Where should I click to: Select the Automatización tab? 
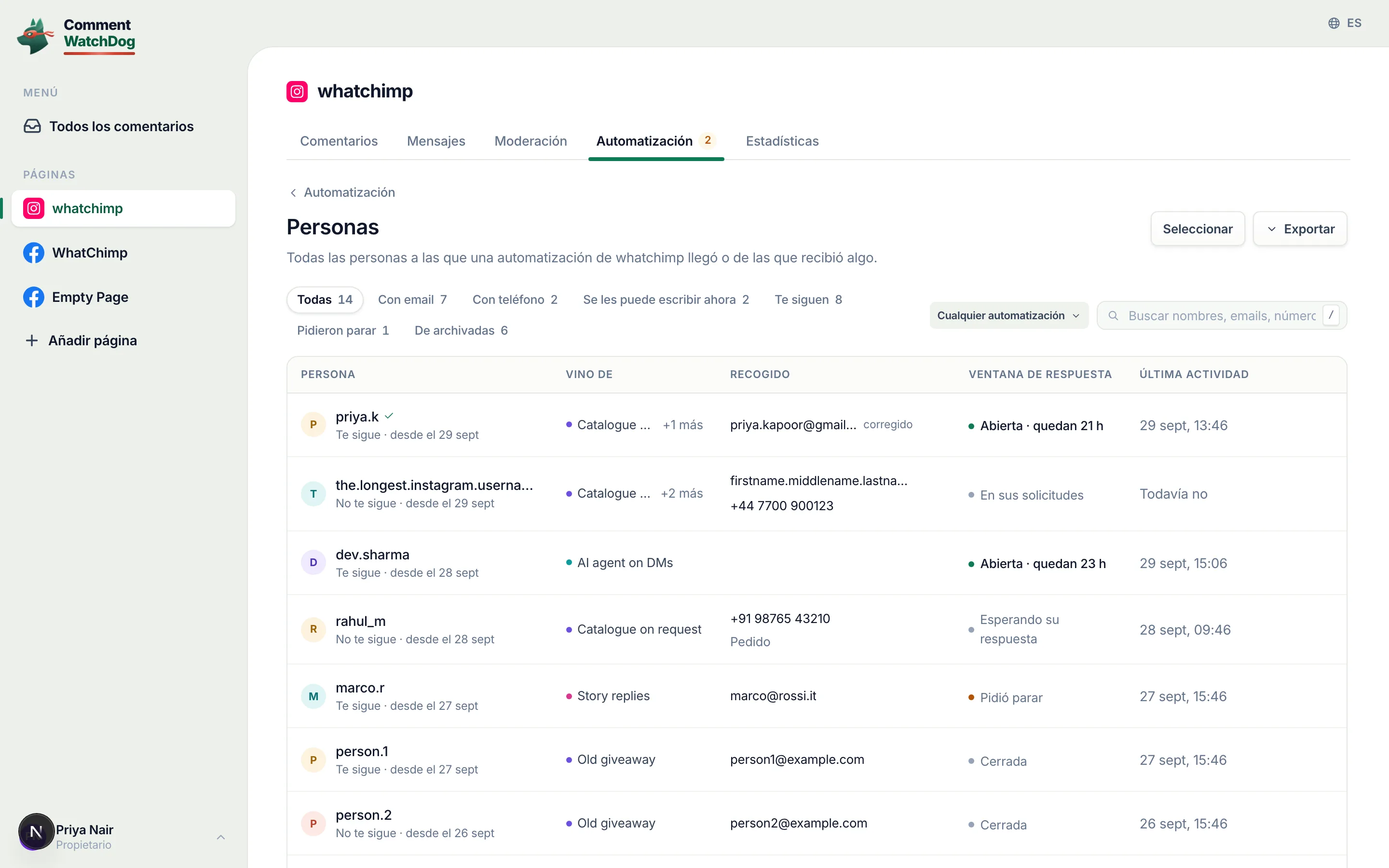coord(656,141)
